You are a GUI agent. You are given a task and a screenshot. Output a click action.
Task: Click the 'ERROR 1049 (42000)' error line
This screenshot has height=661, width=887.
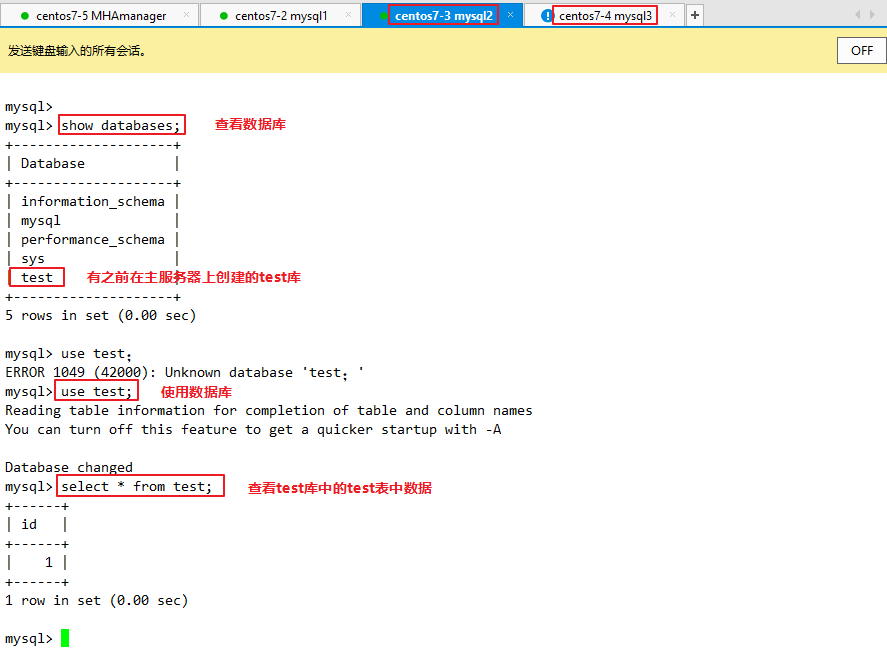point(184,372)
